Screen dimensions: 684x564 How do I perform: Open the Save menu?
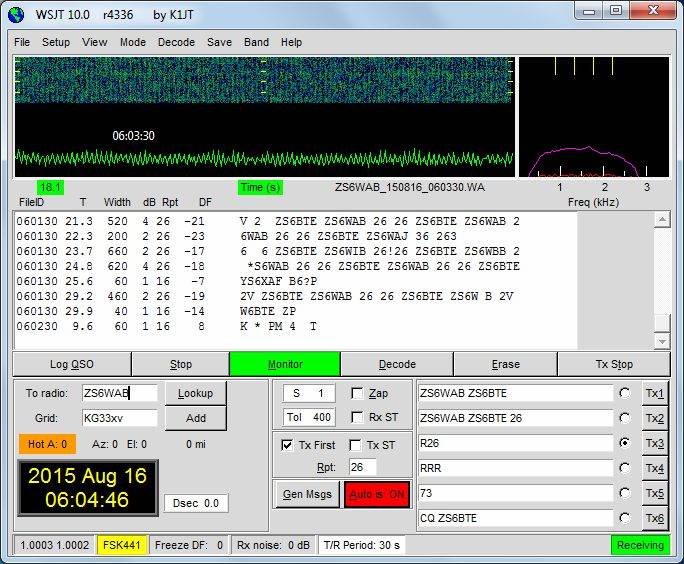[x=219, y=42]
